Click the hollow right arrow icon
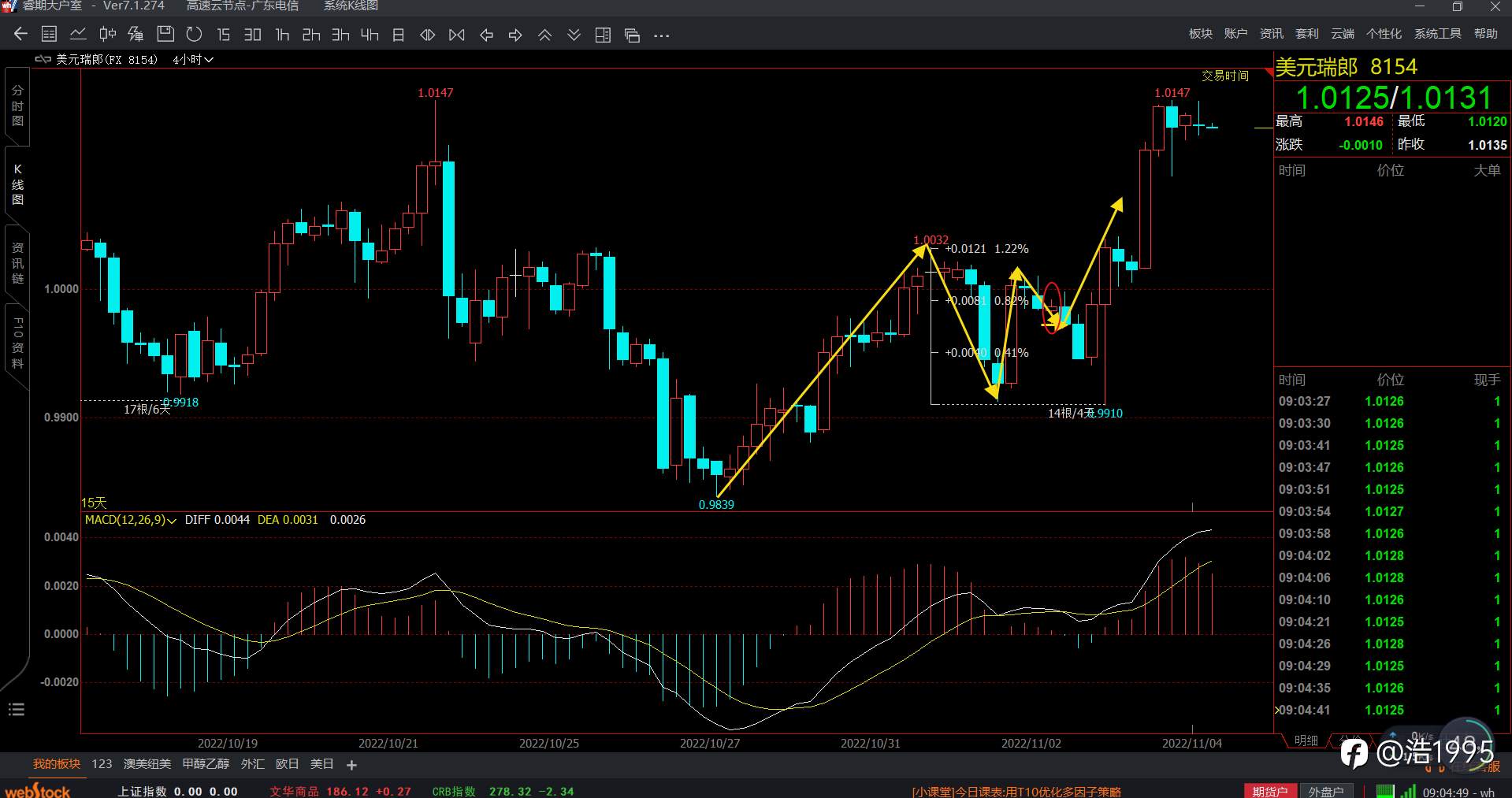Screen dimensions: 1512x798 515,34
